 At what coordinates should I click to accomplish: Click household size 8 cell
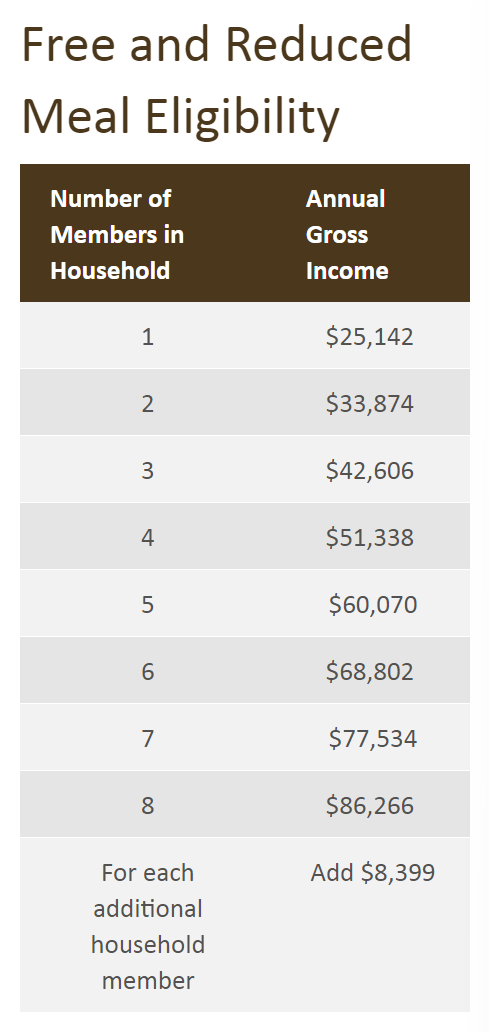pos(148,805)
